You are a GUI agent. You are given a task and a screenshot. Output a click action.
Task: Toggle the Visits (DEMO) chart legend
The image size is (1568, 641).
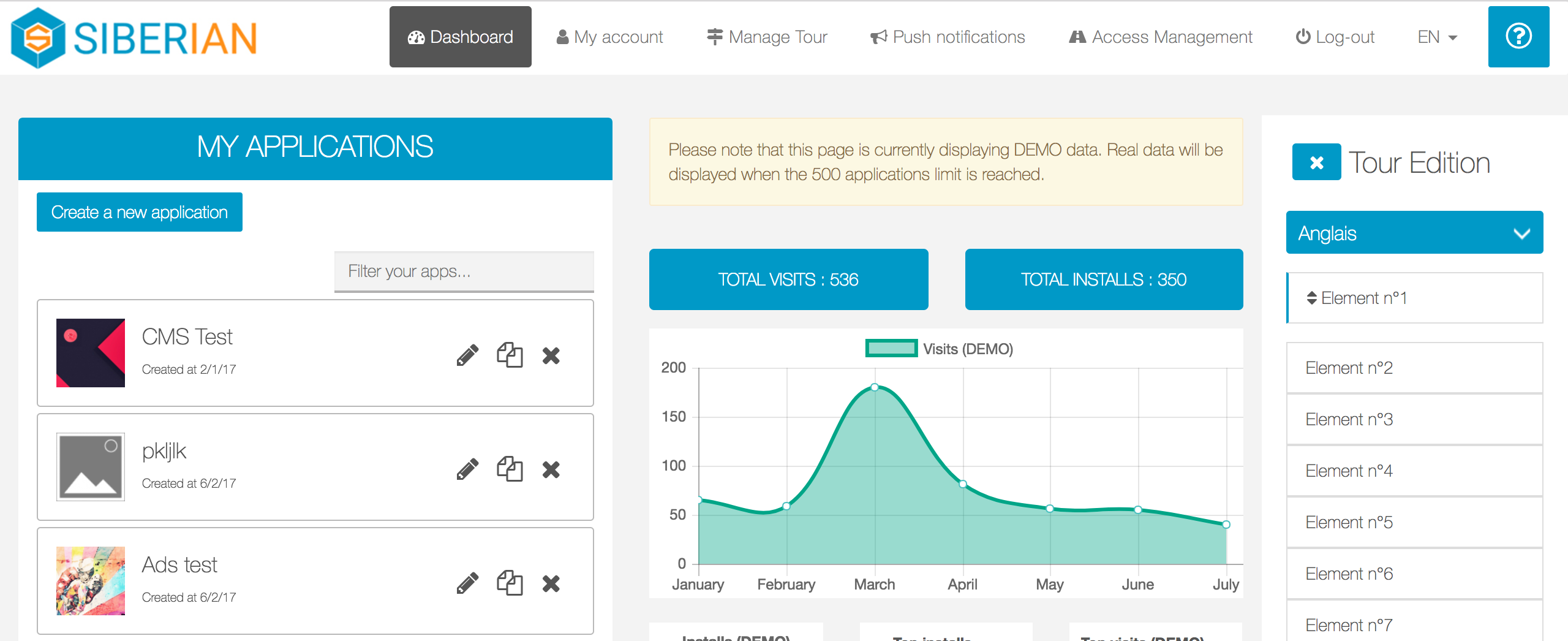coord(938,349)
